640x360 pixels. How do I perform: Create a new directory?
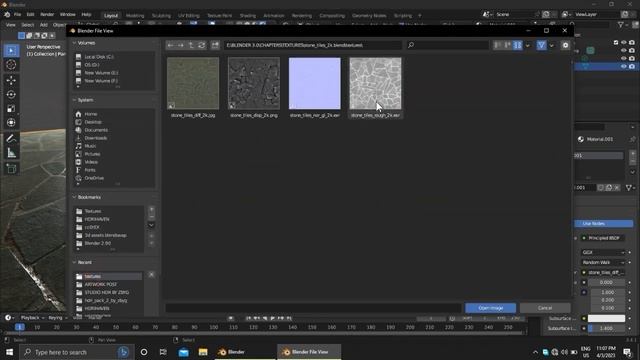(x=215, y=45)
